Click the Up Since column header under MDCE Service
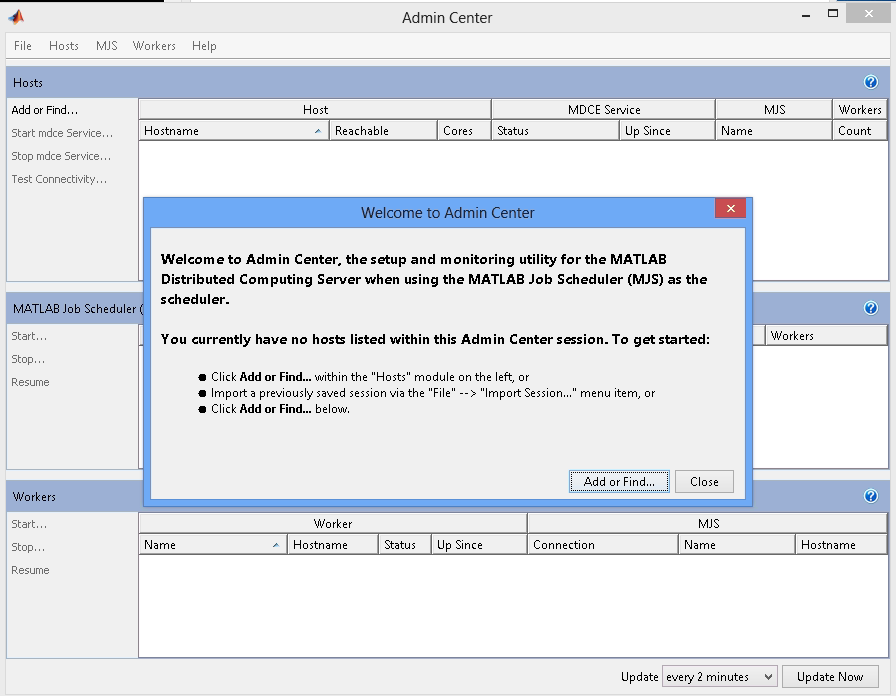This screenshot has height=696, width=896. [667, 131]
